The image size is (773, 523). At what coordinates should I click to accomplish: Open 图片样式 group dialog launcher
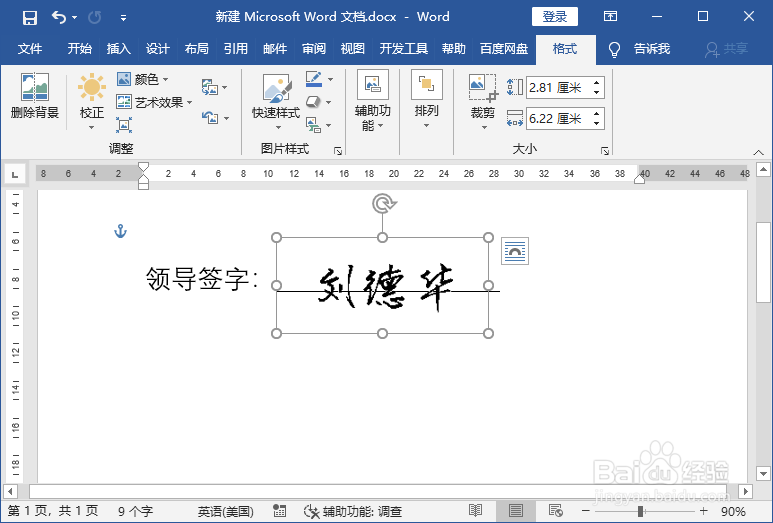click(x=338, y=151)
